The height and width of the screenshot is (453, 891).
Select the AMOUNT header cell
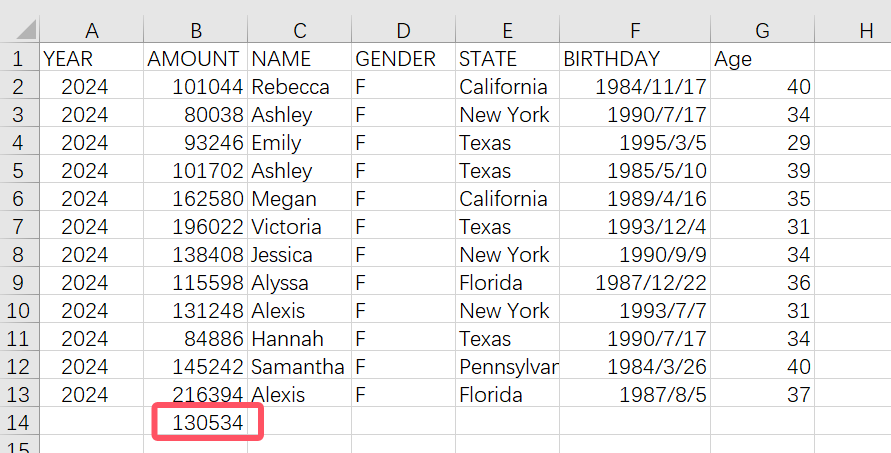(194, 59)
